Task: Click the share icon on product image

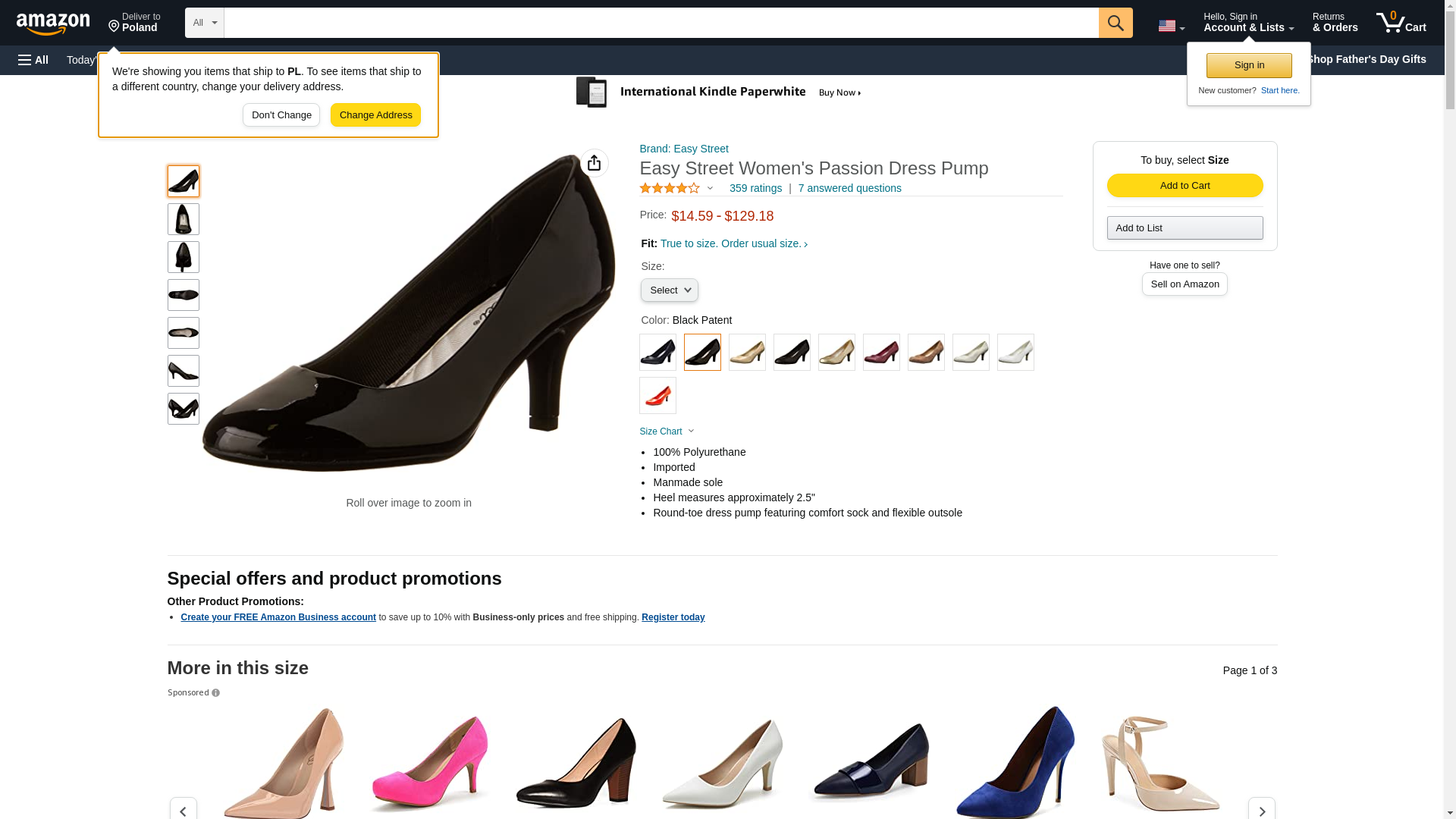Action: tap(594, 163)
